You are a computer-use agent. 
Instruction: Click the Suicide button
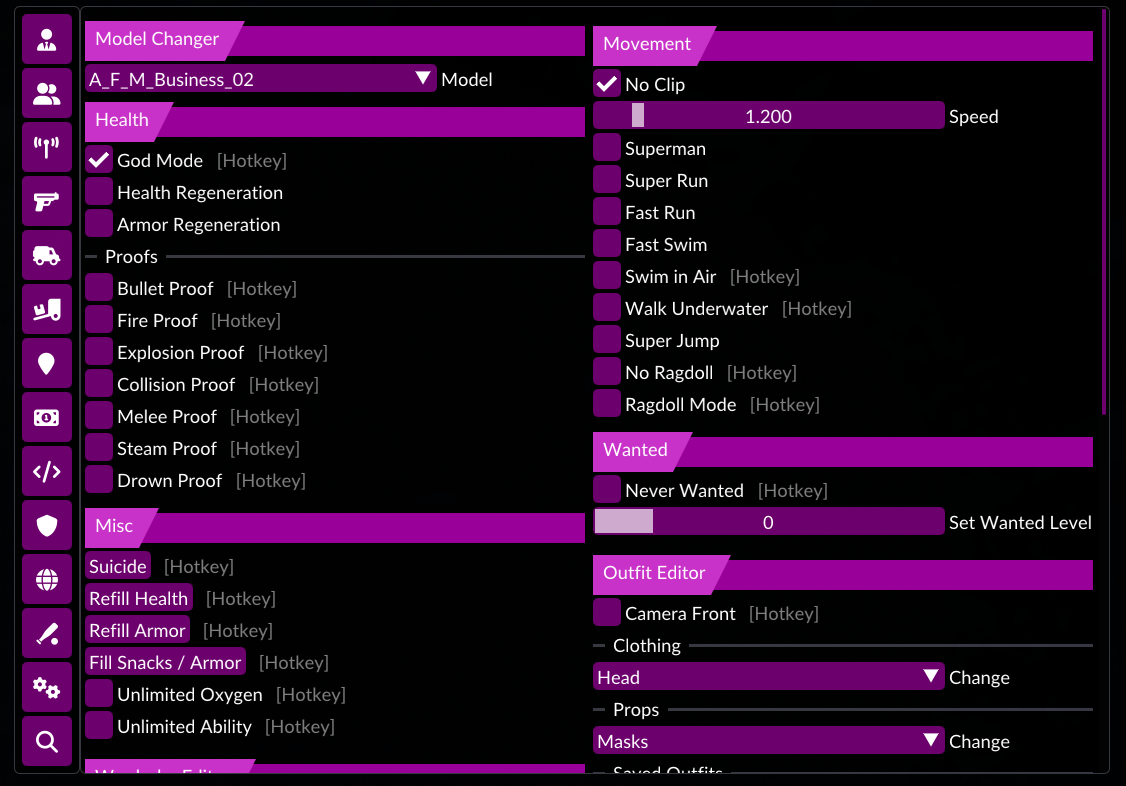tap(118, 566)
